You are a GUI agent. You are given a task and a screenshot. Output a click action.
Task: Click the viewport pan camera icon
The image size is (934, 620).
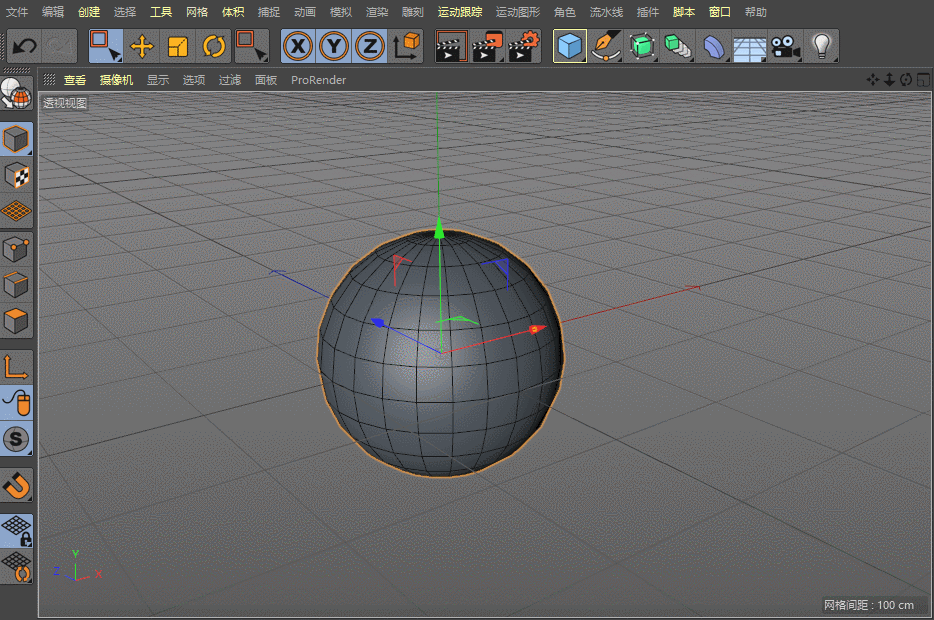coord(873,80)
